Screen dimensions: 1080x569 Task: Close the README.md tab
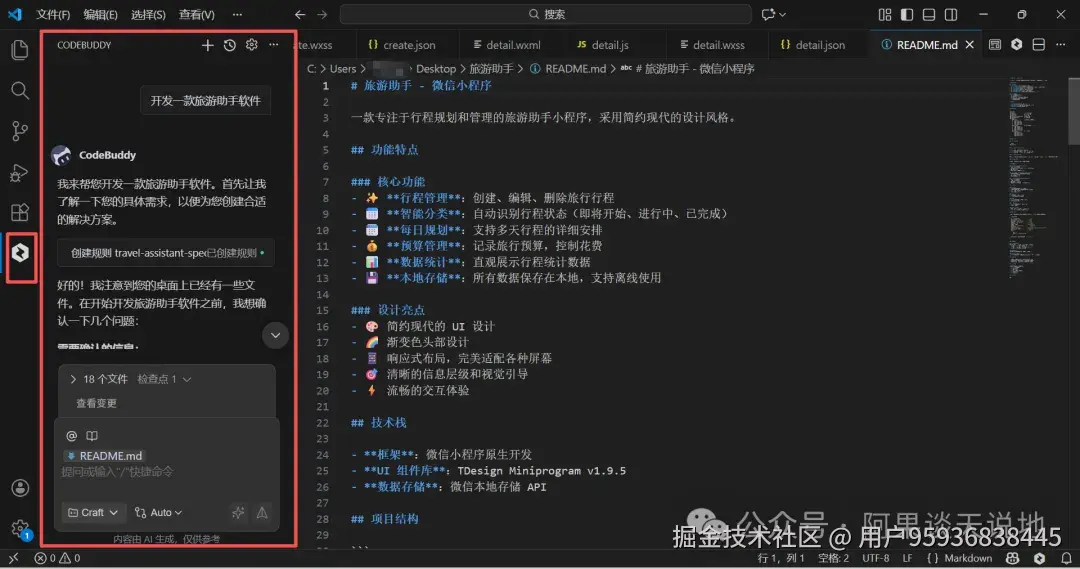point(970,45)
